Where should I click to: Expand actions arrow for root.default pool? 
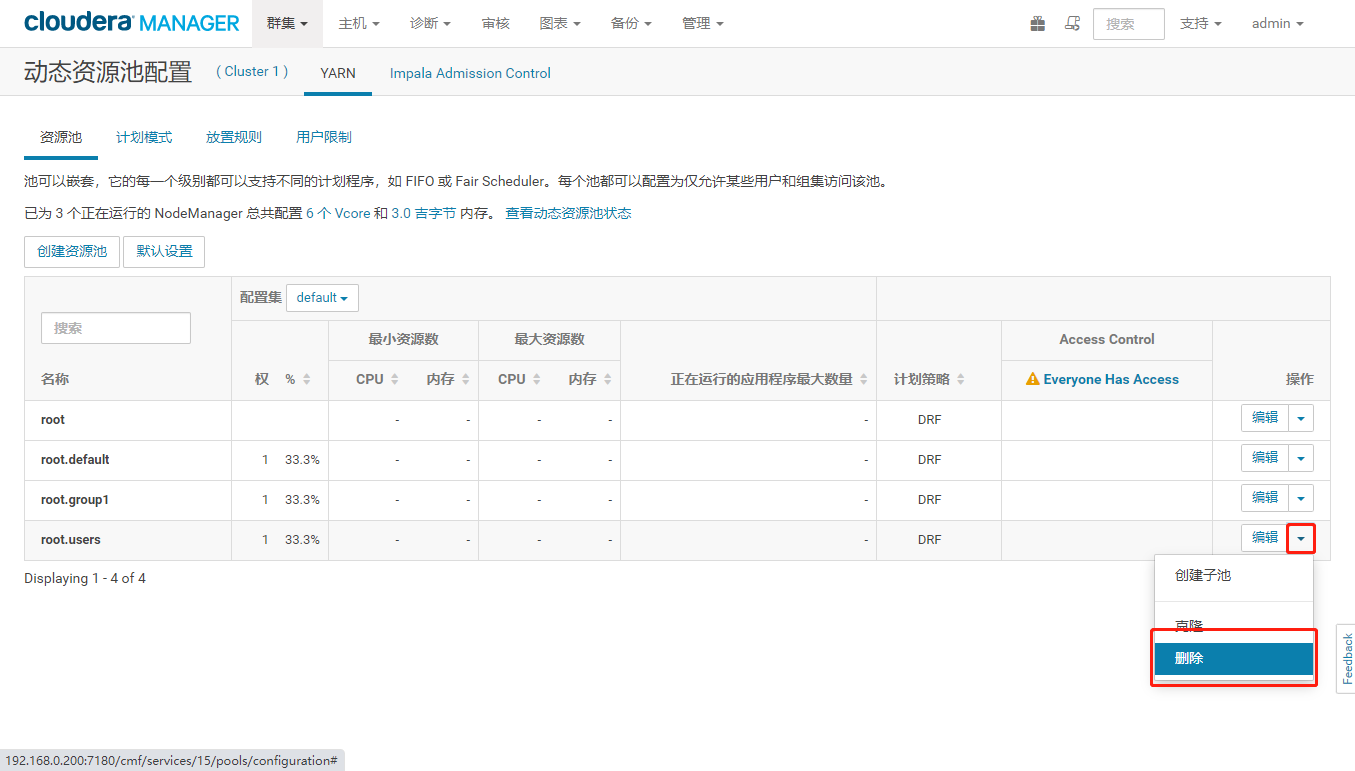click(x=1301, y=458)
